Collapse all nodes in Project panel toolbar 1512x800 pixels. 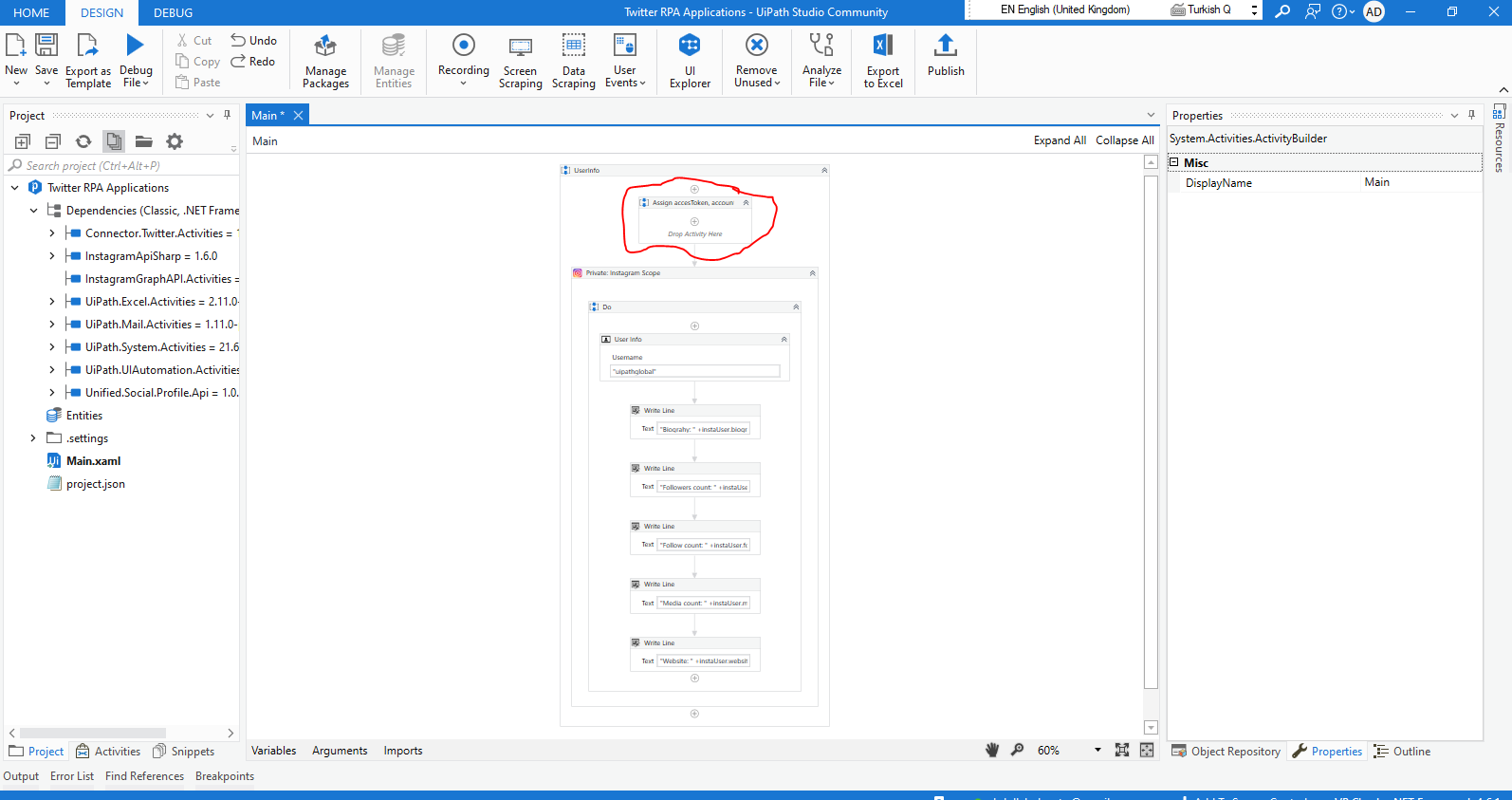point(53,141)
